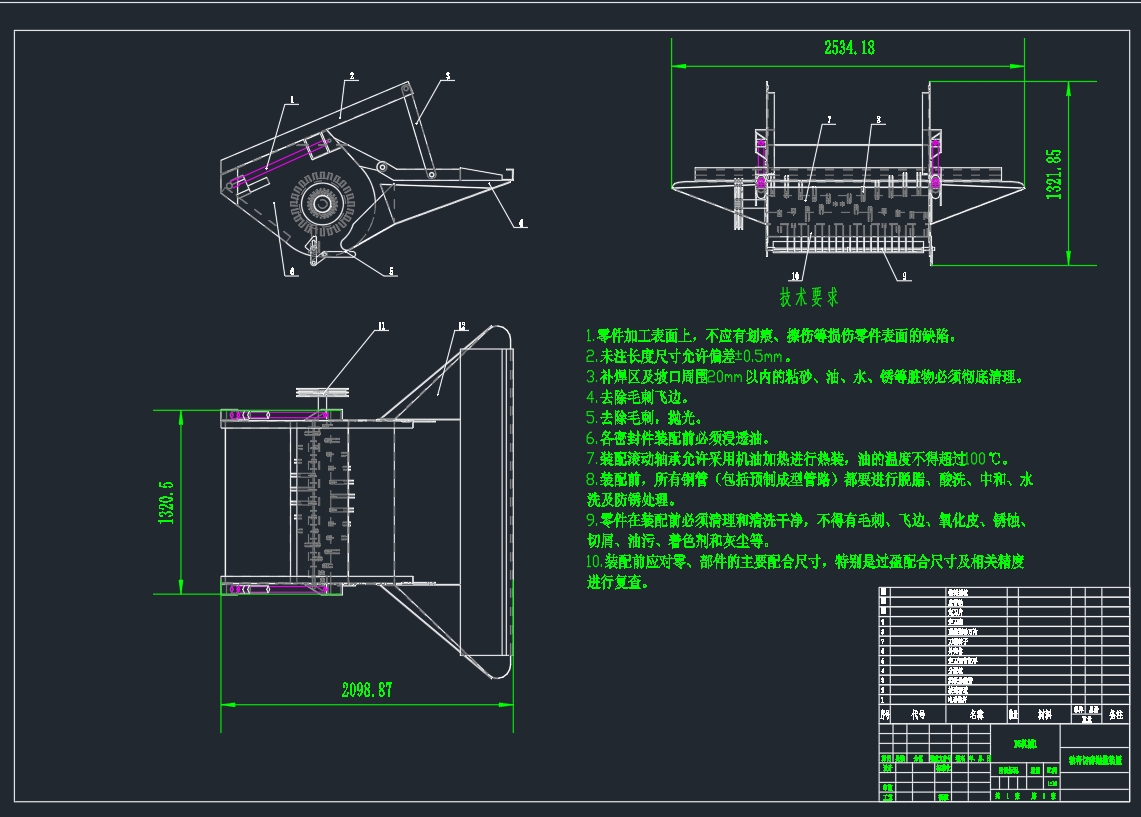Click part balloon label 9 in front view
Screen dimensions: 1141x817
tap(905, 276)
